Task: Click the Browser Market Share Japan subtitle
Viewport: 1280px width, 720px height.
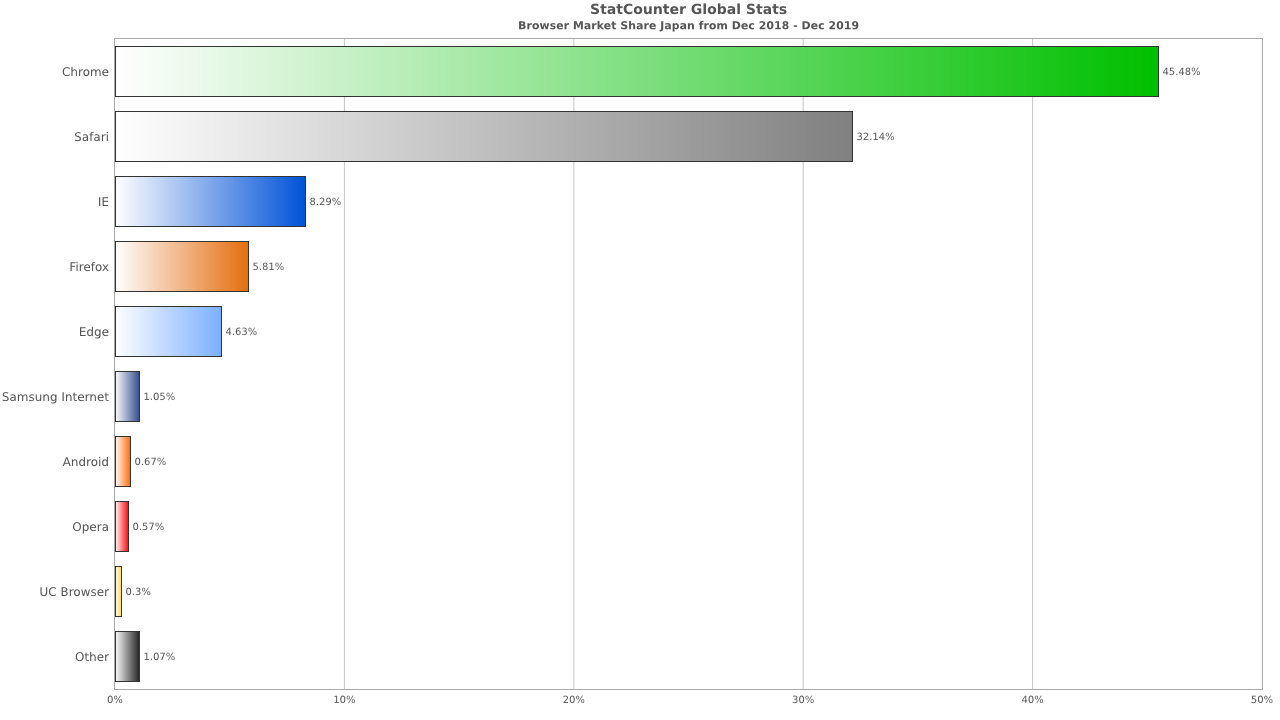Action: tap(688, 26)
